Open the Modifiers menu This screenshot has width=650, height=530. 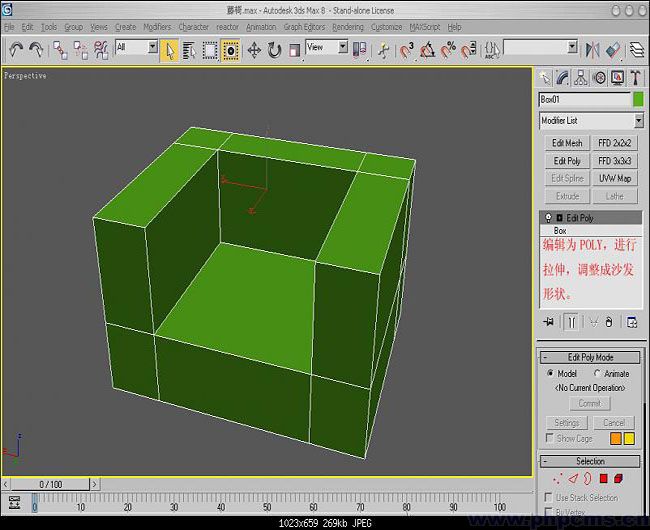[x=157, y=27]
